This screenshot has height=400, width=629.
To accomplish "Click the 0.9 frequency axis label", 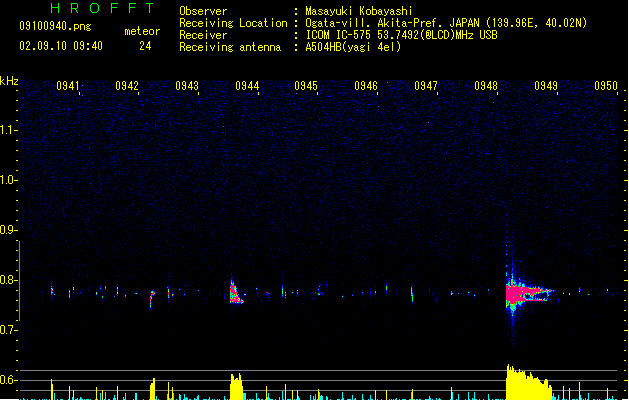I will point(7,230).
